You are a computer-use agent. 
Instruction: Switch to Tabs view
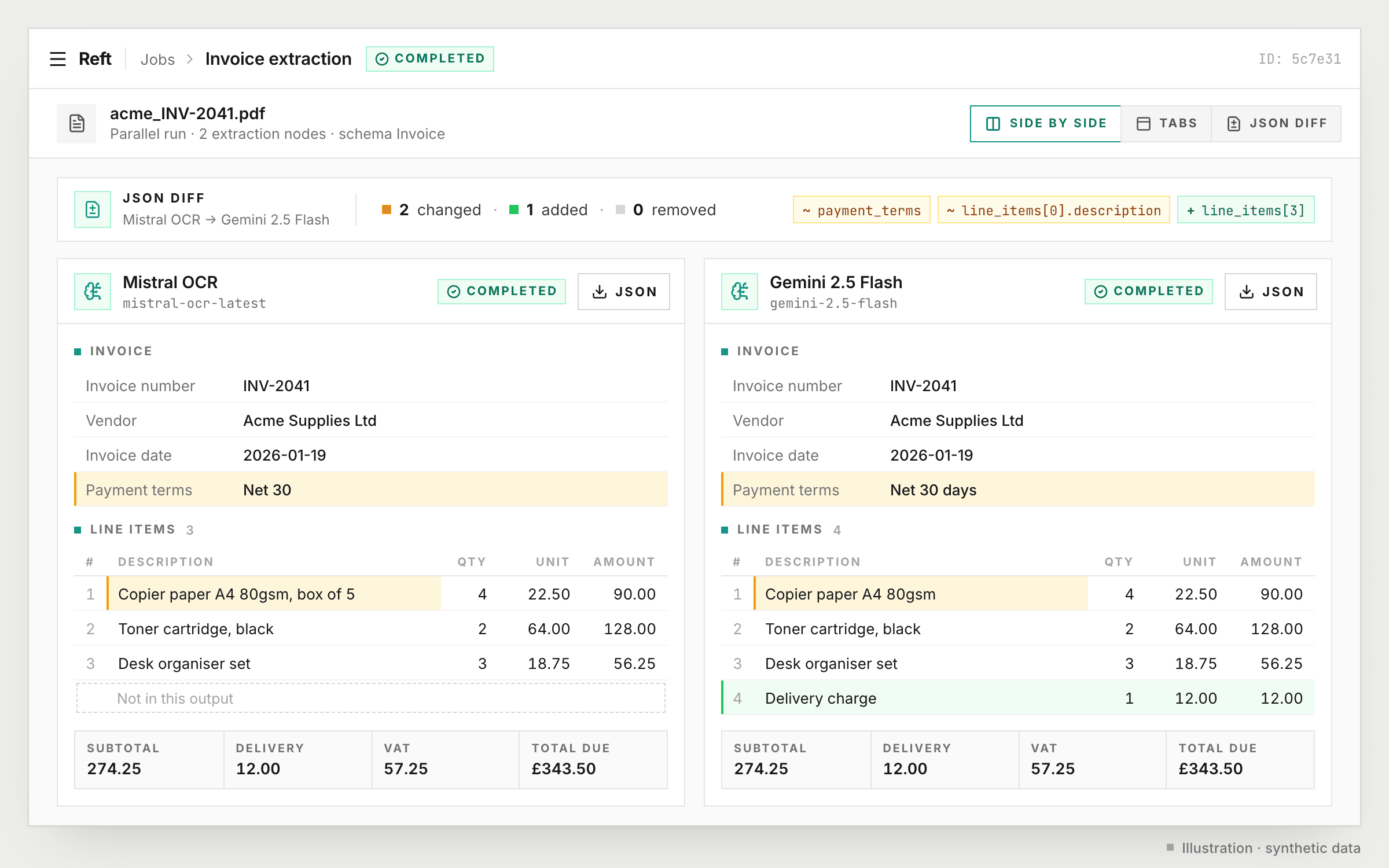tap(1166, 123)
